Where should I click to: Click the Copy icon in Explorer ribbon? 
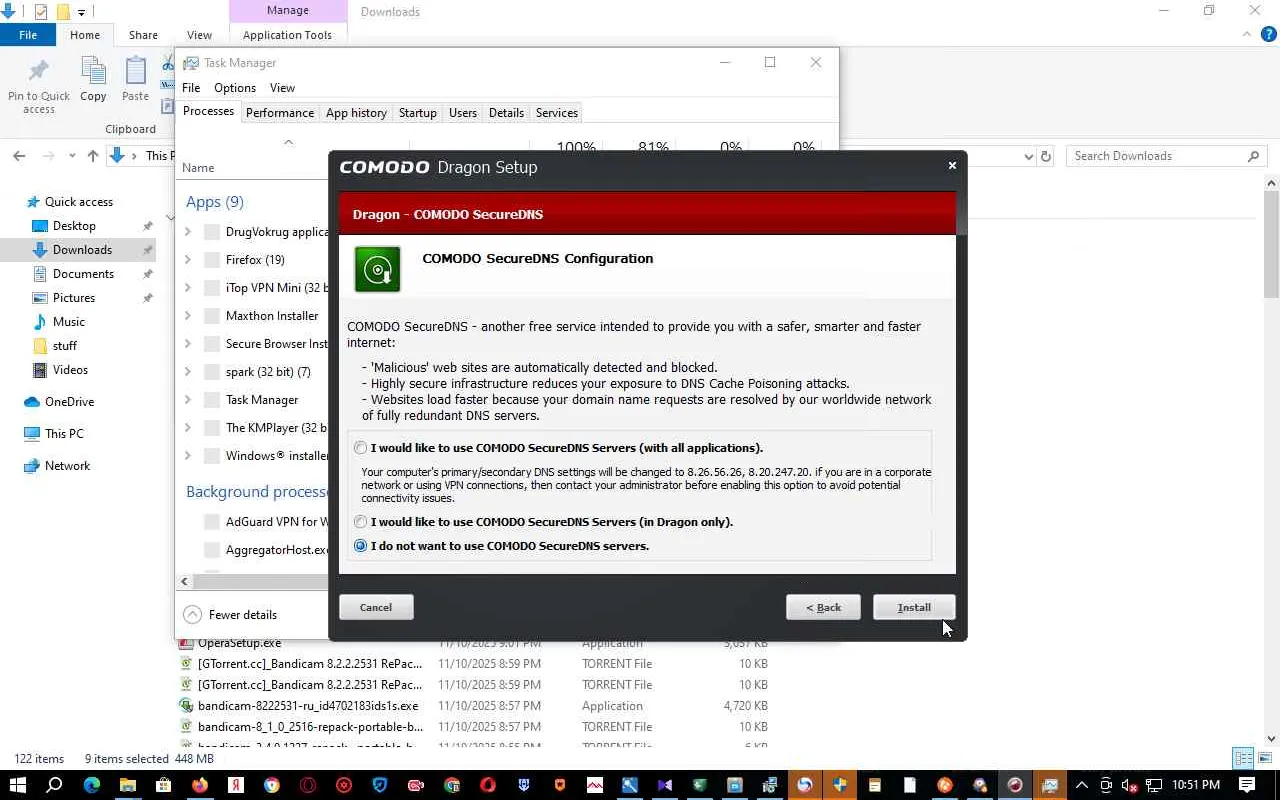click(93, 72)
